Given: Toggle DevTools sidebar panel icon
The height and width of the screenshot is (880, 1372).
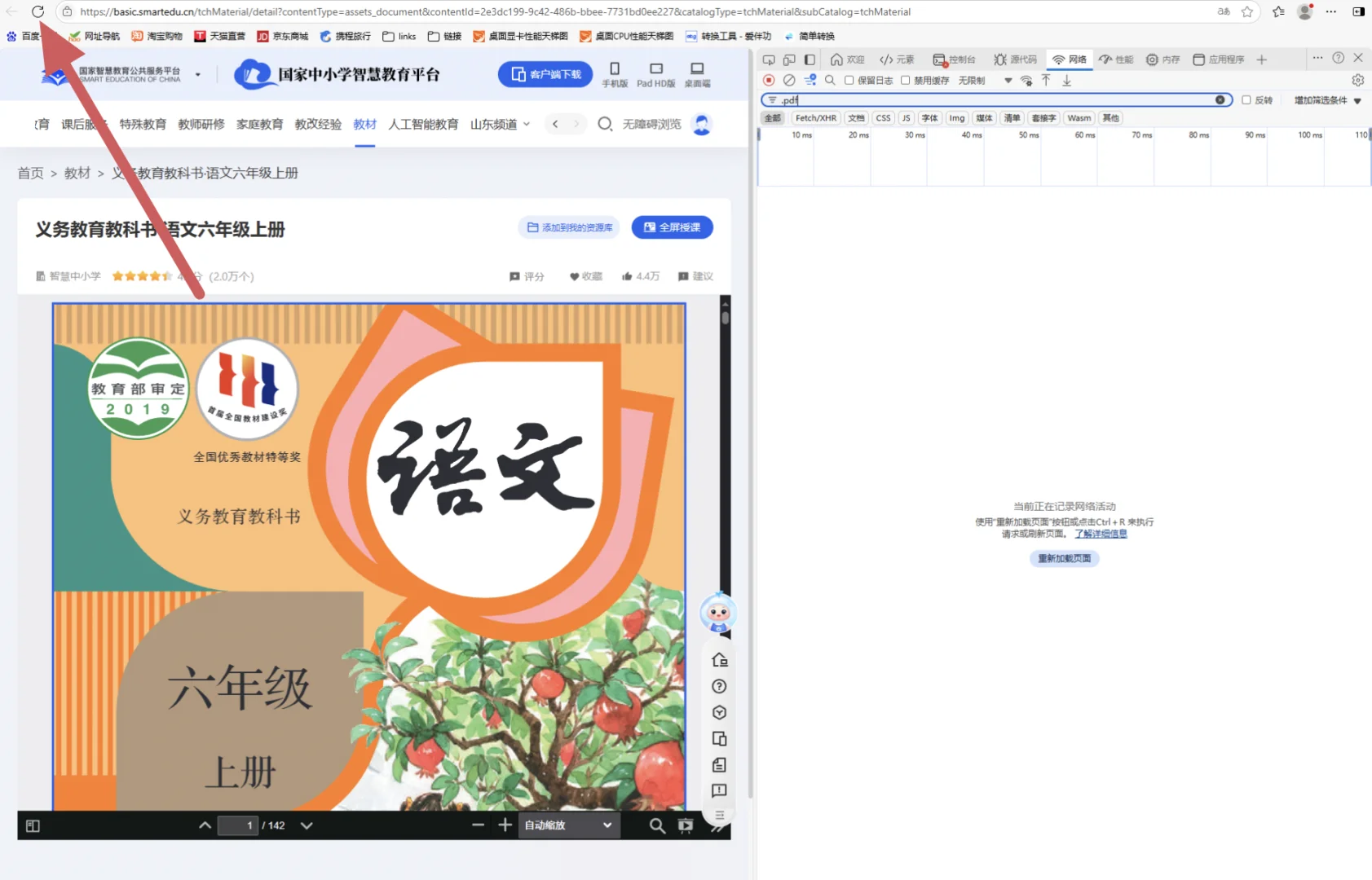Looking at the screenshot, I should pyautogui.click(x=810, y=59).
